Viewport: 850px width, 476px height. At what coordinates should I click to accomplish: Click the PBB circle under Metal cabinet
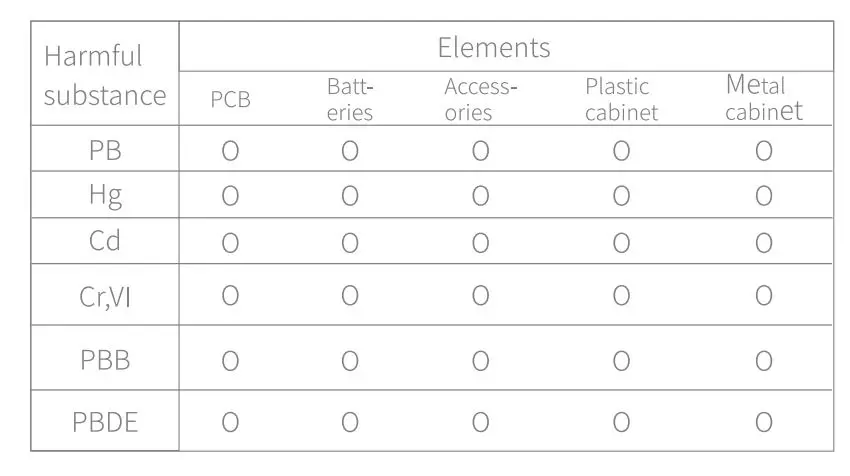point(763,360)
